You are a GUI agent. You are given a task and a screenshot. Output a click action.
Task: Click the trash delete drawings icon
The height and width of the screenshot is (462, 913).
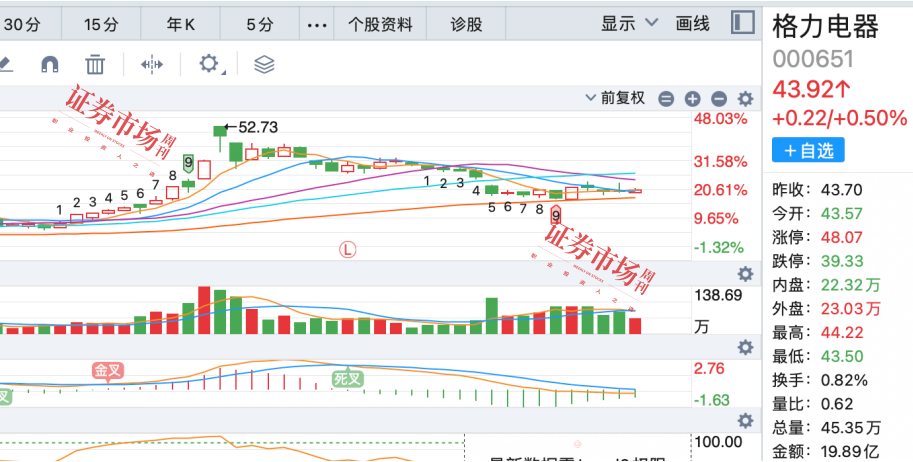(95, 64)
